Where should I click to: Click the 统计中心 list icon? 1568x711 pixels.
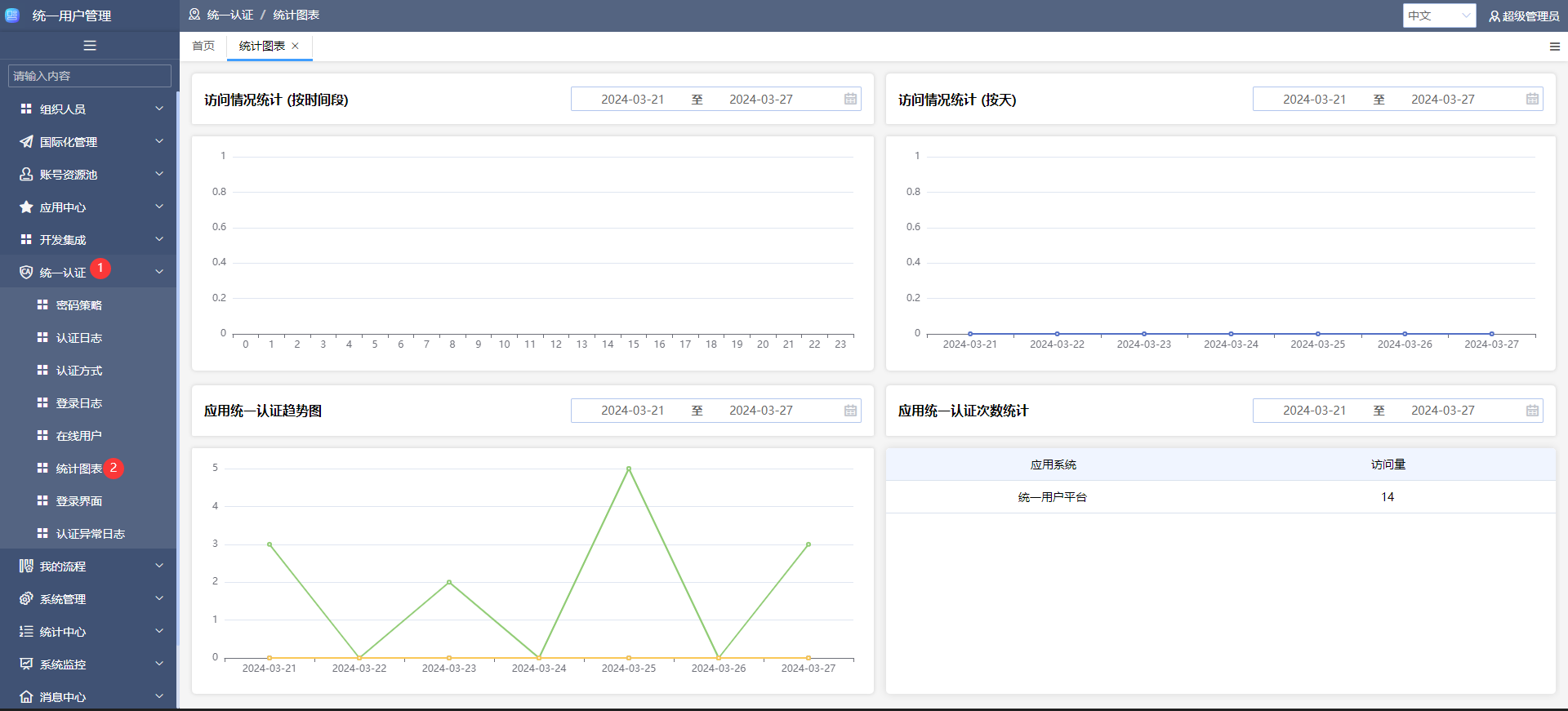click(26, 631)
